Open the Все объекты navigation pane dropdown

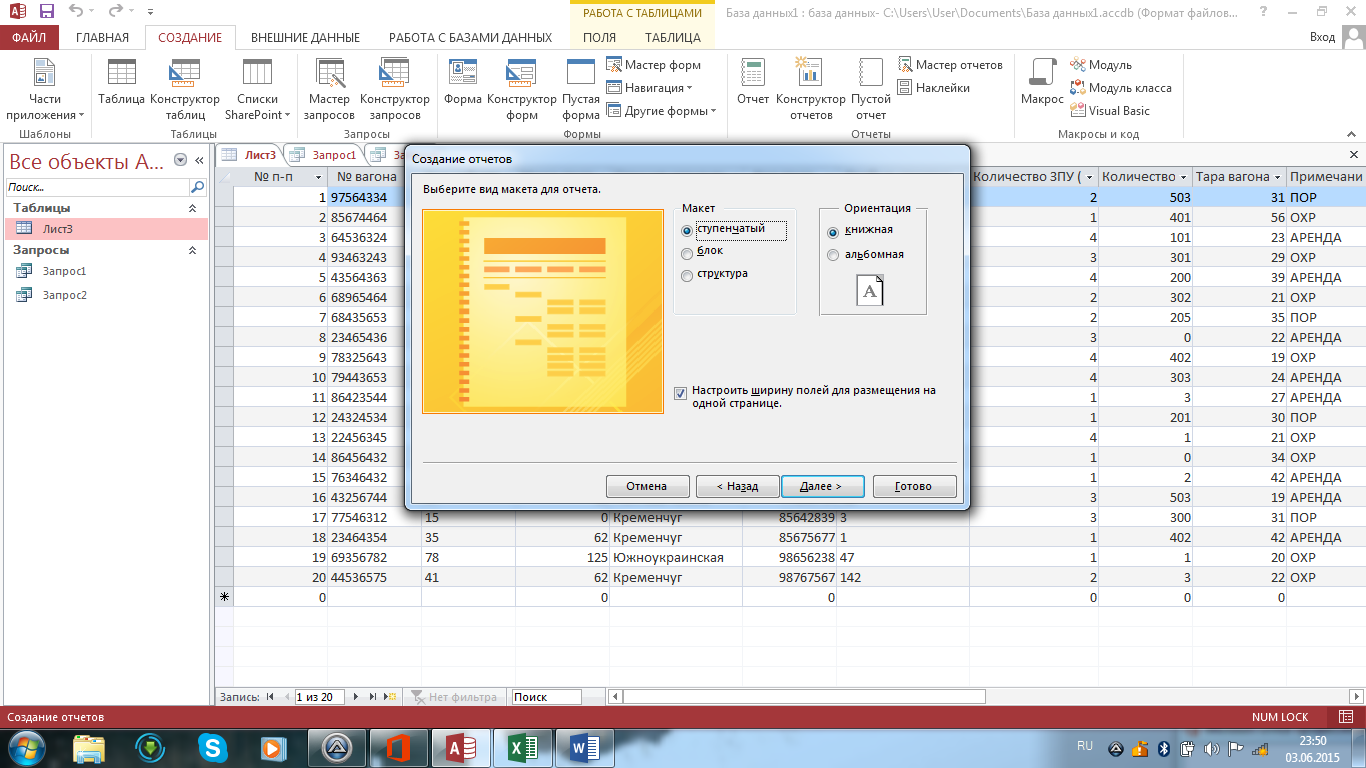[x=180, y=160]
